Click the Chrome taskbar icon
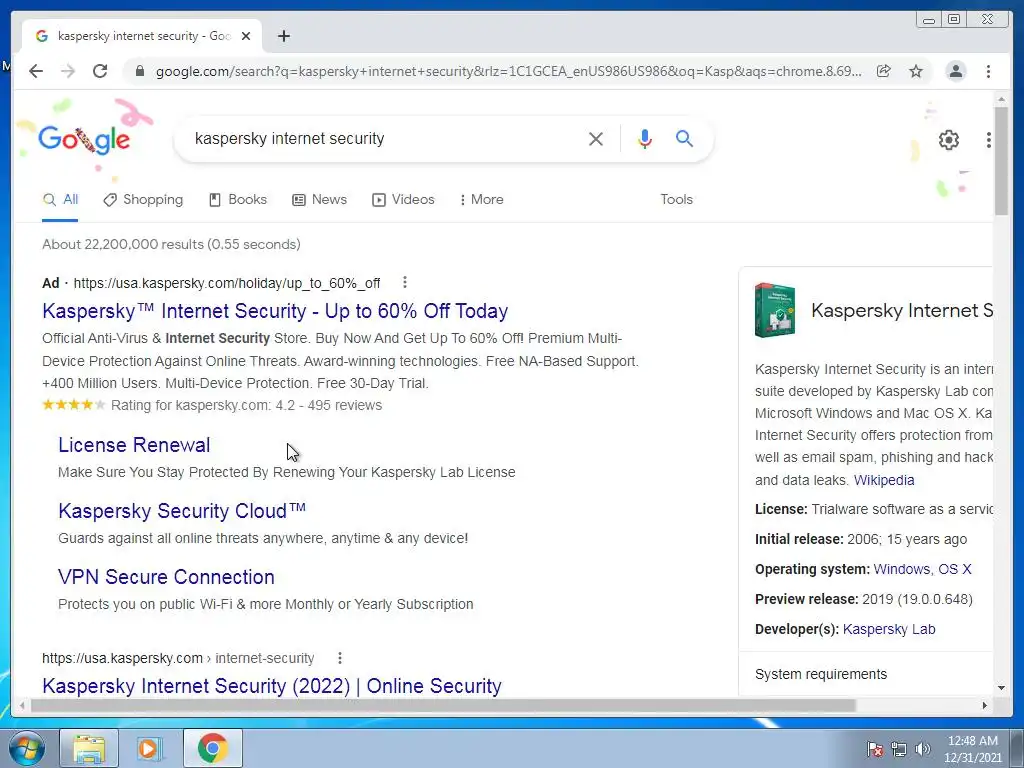The width and height of the screenshot is (1024, 768). click(212, 748)
